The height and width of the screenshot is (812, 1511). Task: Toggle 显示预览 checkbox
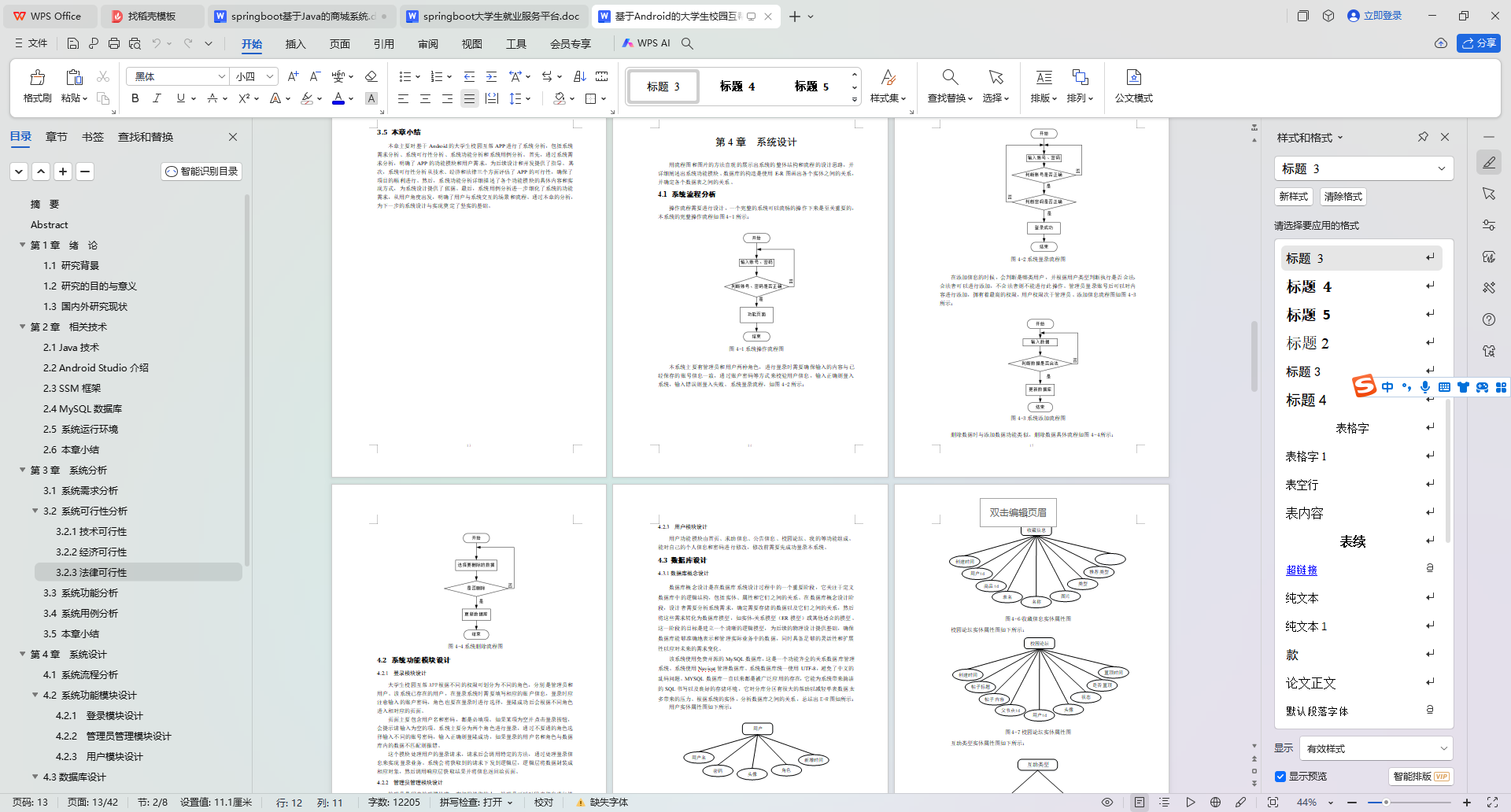click(1280, 777)
